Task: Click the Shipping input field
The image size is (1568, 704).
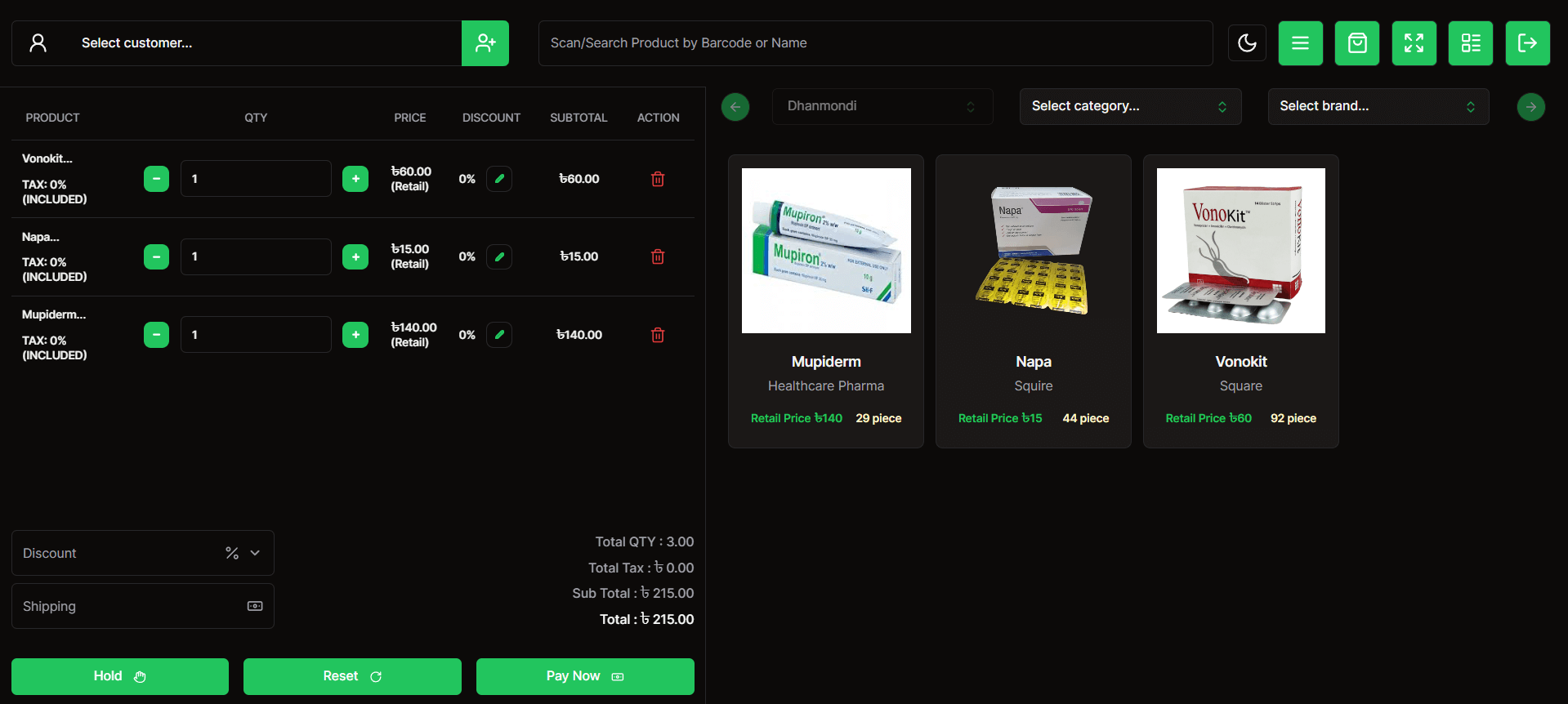Action: [143, 606]
